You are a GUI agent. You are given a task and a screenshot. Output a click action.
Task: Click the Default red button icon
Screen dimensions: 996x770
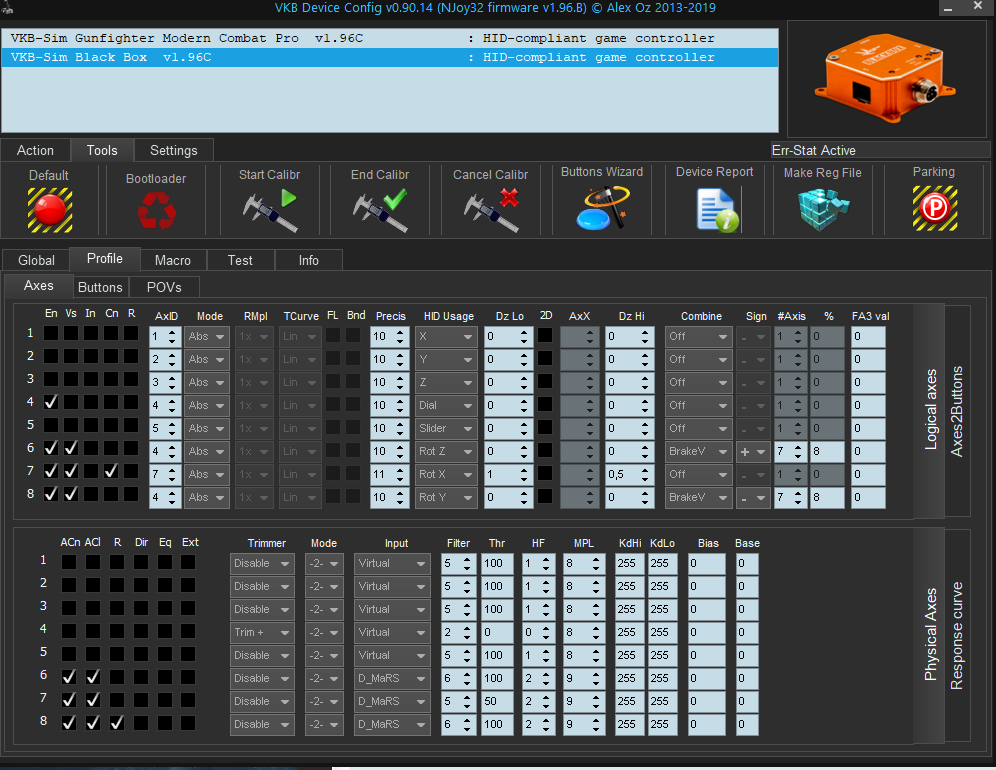tap(48, 209)
